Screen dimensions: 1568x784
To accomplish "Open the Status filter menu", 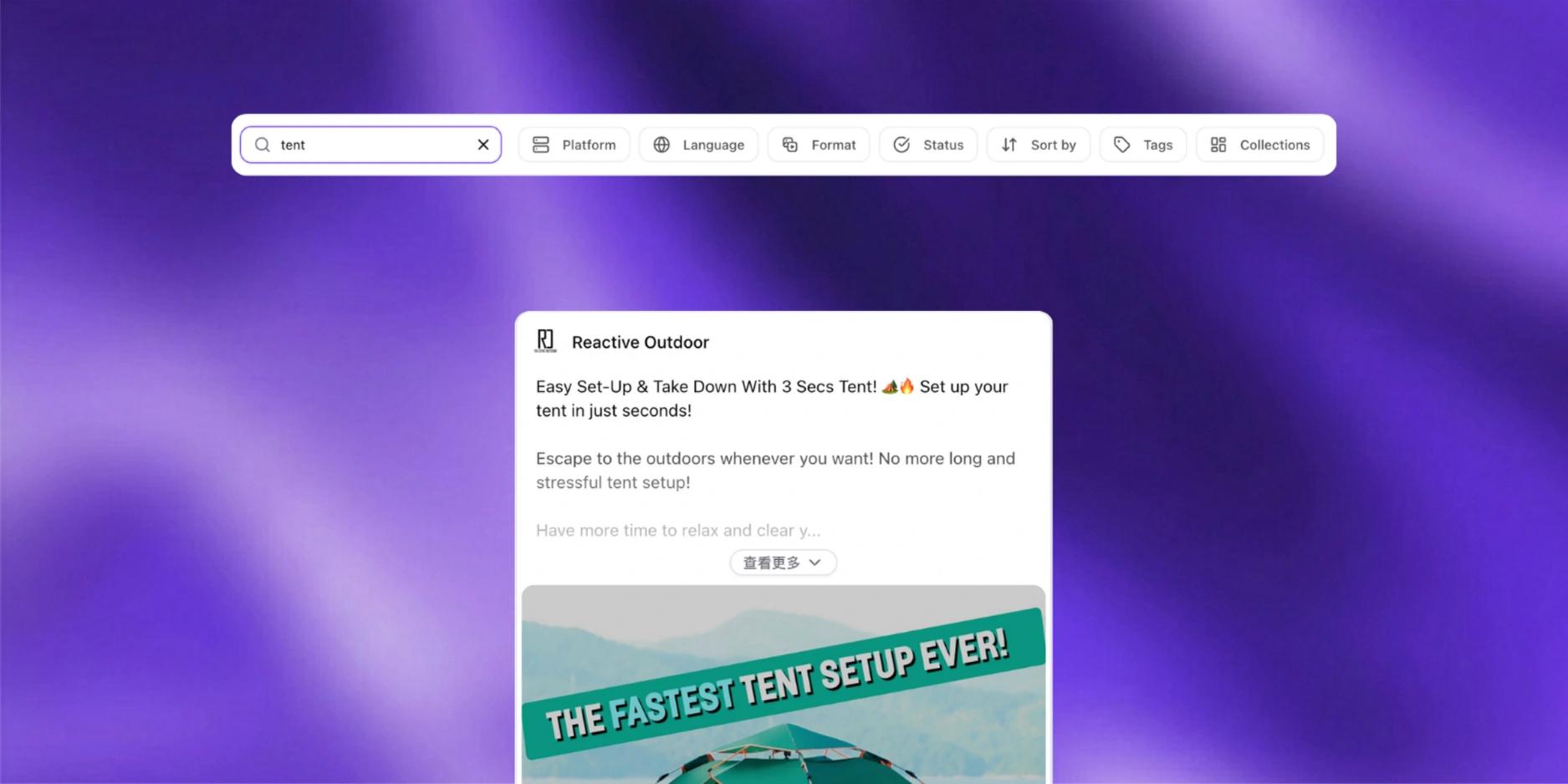I will coord(928,145).
